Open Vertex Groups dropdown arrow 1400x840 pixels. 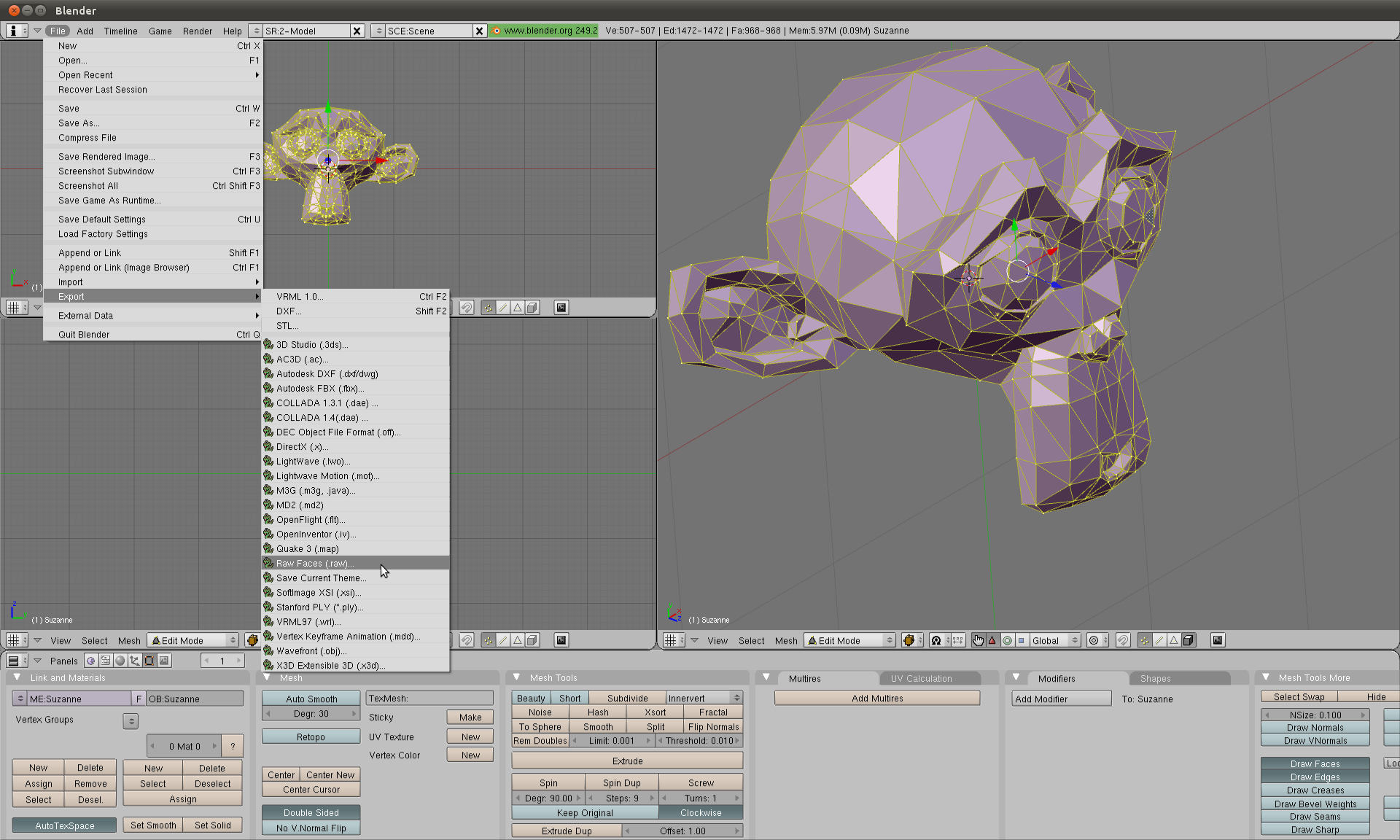pos(131,721)
